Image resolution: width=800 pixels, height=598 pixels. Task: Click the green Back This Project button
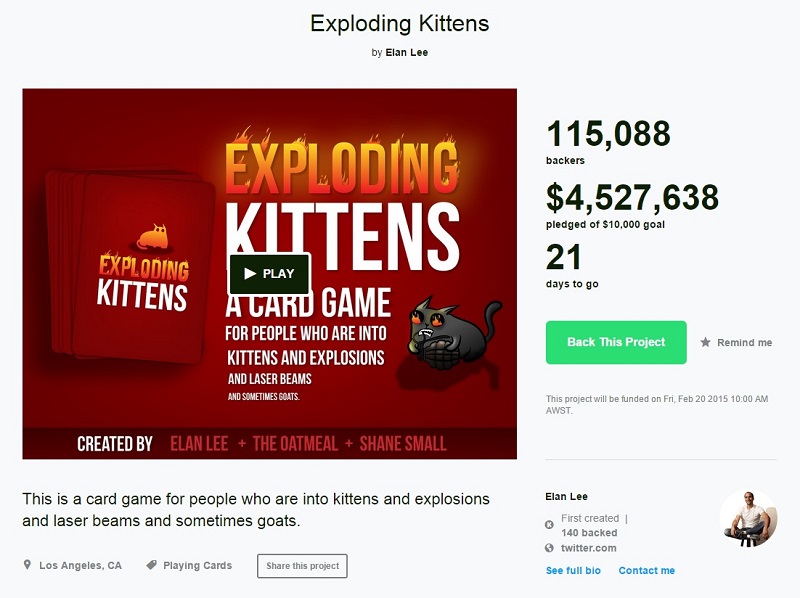point(616,342)
